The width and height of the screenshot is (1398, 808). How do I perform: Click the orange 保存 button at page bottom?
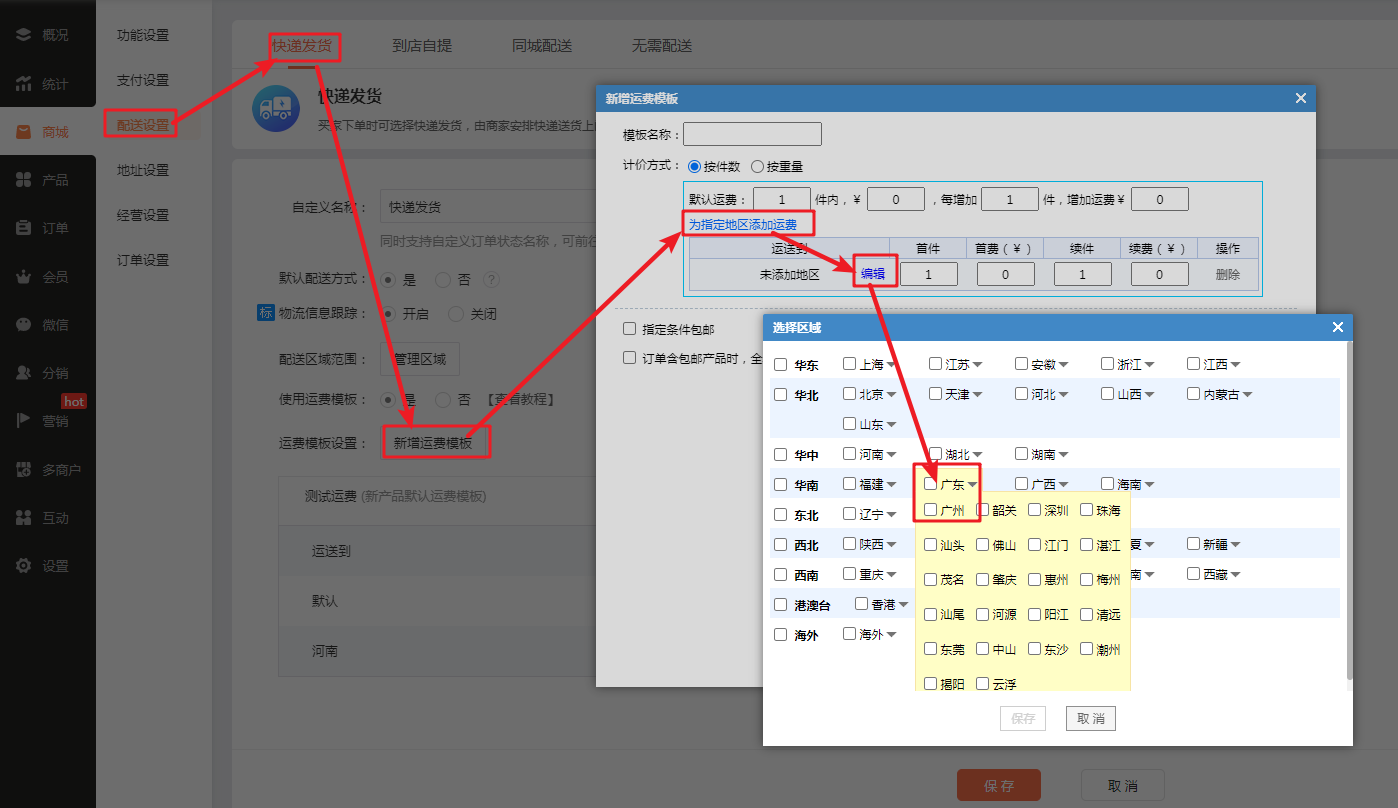(999, 786)
